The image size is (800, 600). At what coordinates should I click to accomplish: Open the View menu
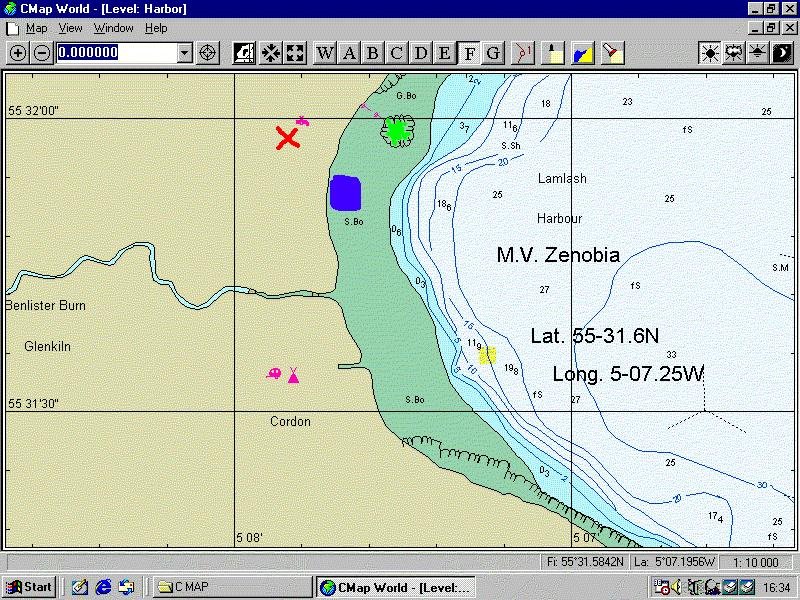click(70, 28)
